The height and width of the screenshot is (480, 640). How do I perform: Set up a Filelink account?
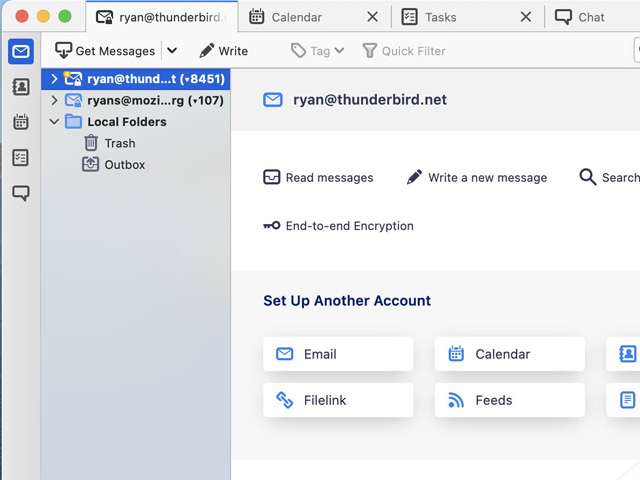pos(338,400)
